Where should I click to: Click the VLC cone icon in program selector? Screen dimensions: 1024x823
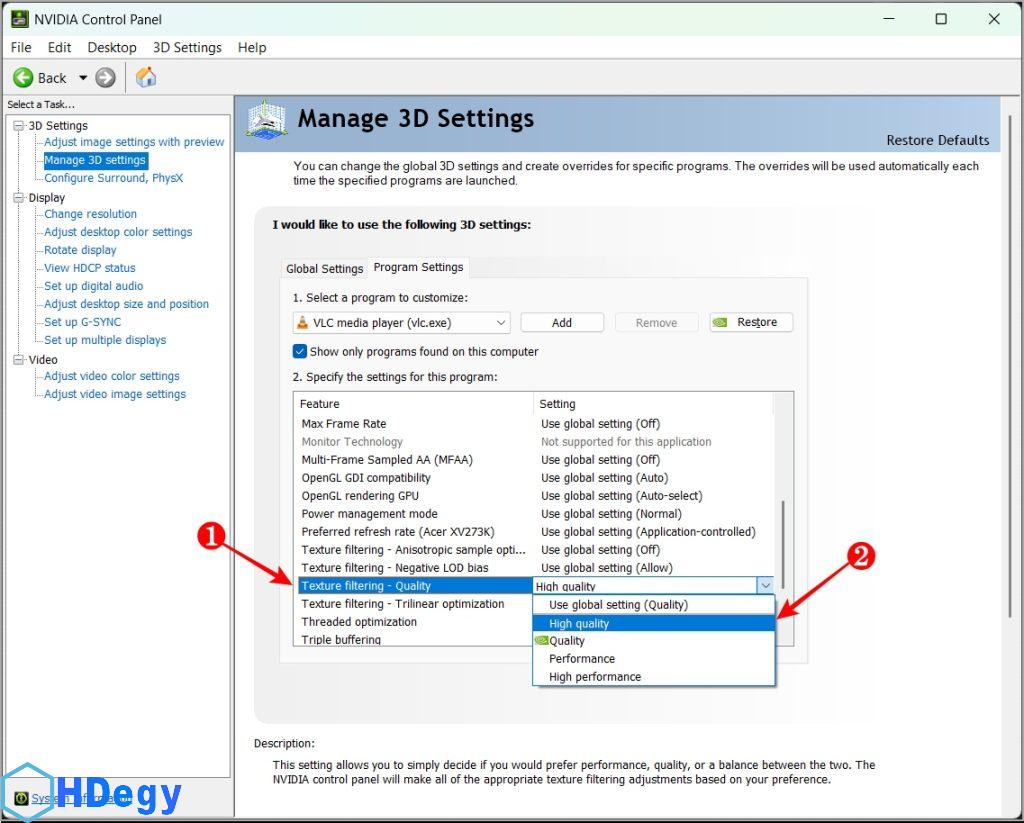click(x=303, y=323)
